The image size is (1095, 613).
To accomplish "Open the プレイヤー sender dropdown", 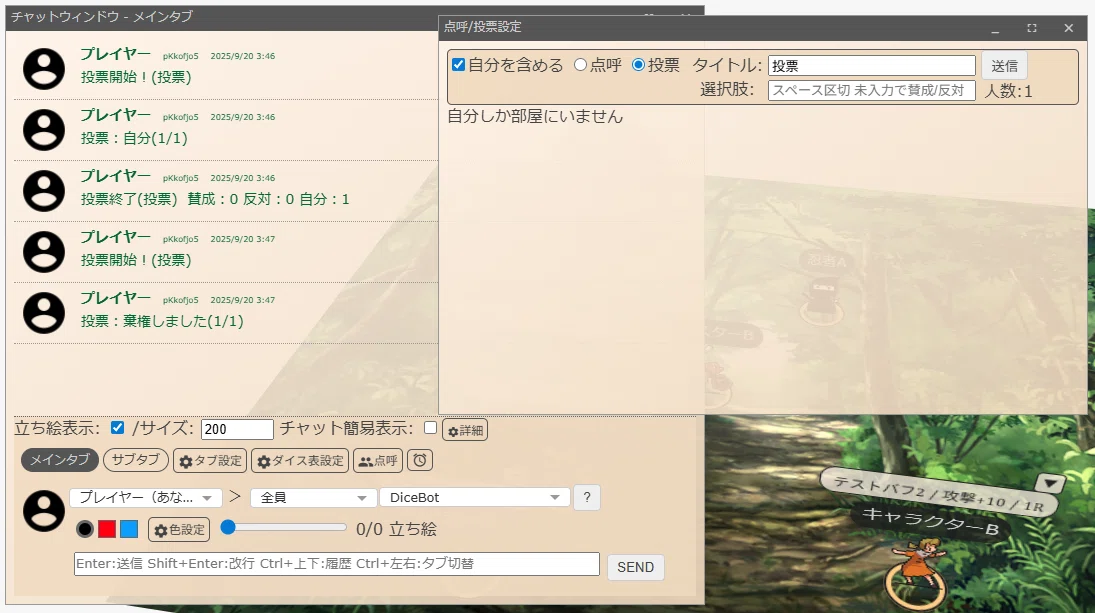I will (x=146, y=497).
